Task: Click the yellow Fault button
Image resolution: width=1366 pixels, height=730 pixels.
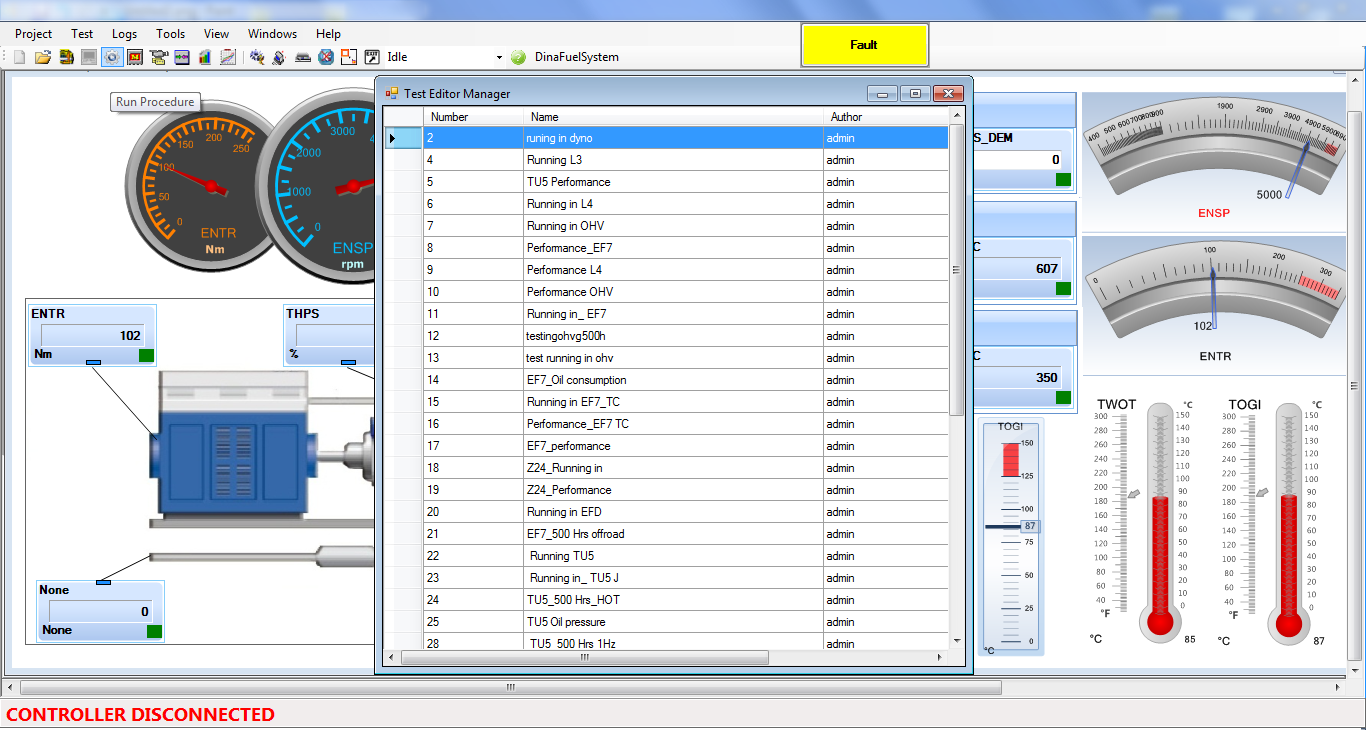Action: click(x=865, y=45)
